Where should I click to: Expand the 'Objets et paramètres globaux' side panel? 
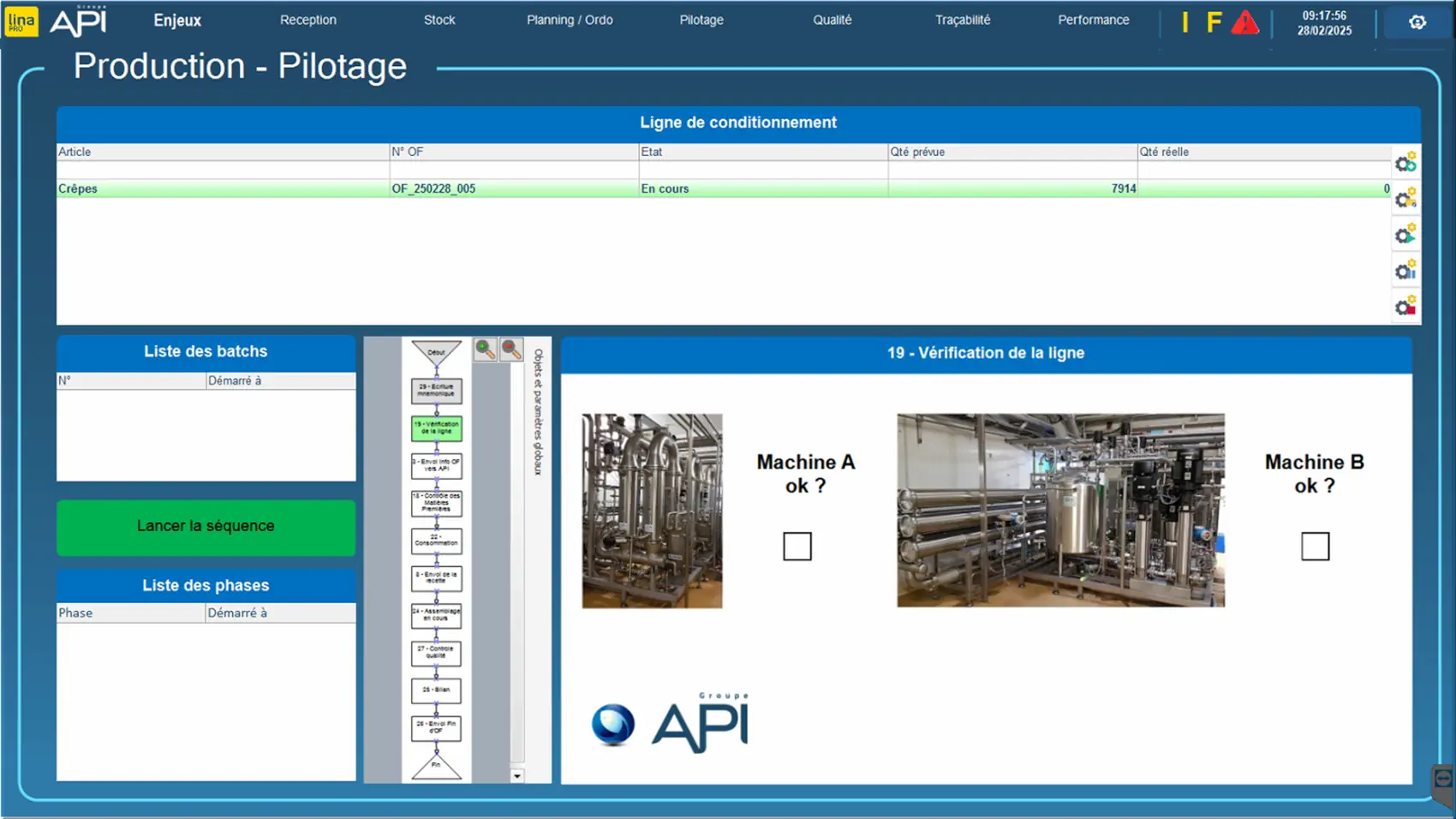[x=538, y=411]
